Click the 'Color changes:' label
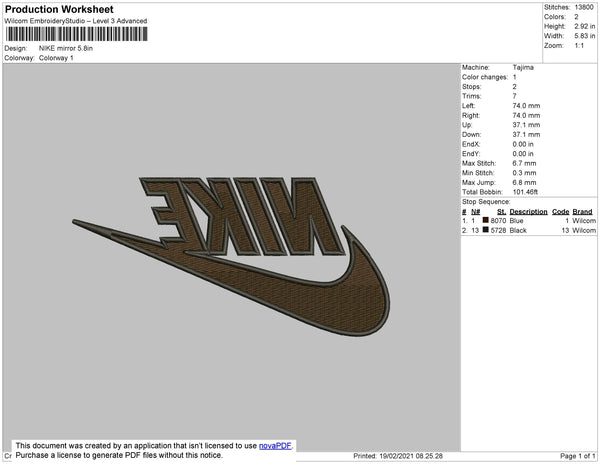The width and height of the screenshot is (600, 464). point(485,77)
